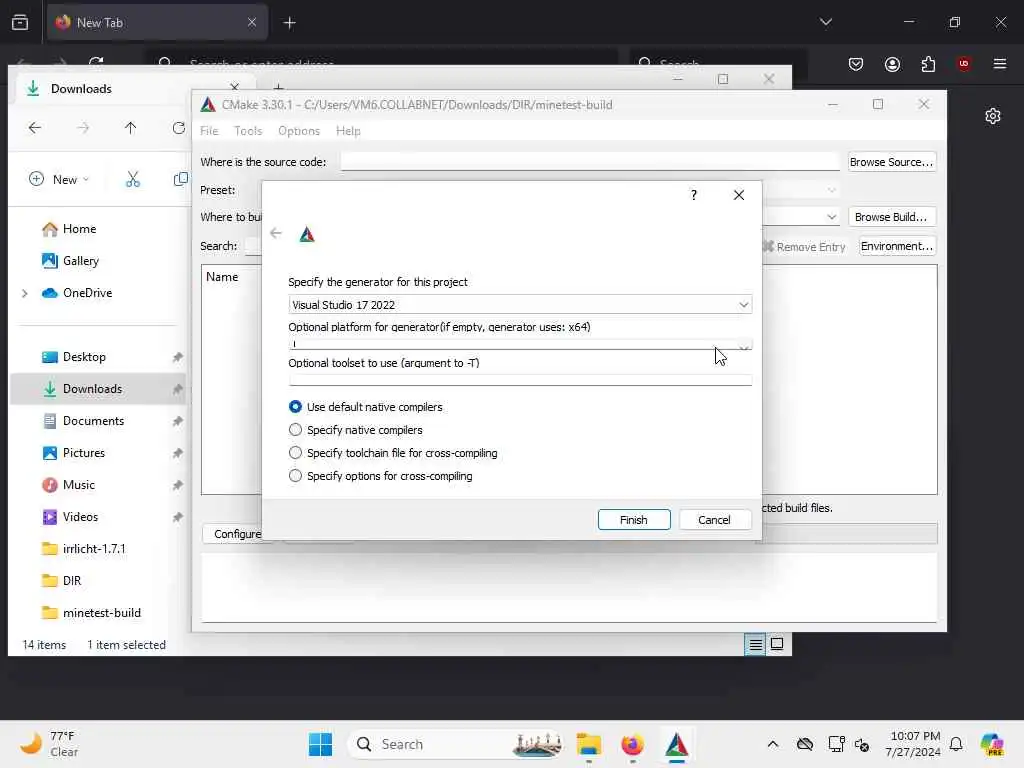The width and height of the screenshot is (1024, 768).
Task: Open the Firefox account icon
Action: [892, 64]
